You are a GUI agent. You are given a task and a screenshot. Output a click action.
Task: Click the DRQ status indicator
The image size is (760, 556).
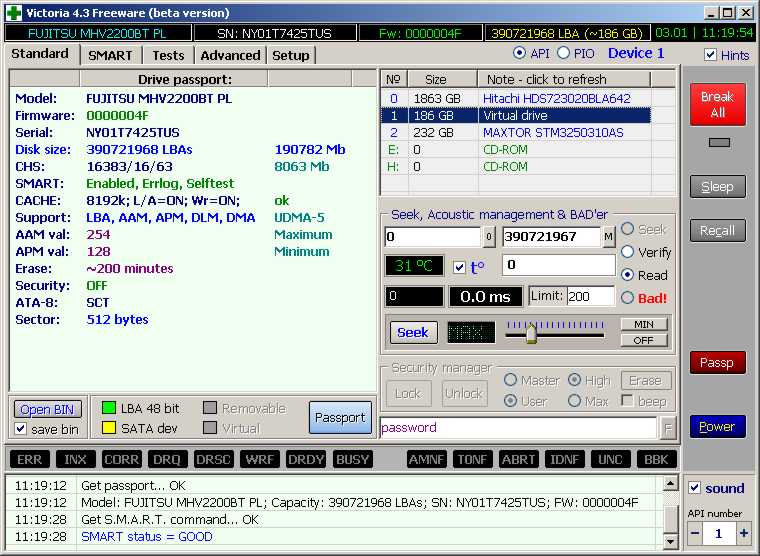click(x=167, y=460)
